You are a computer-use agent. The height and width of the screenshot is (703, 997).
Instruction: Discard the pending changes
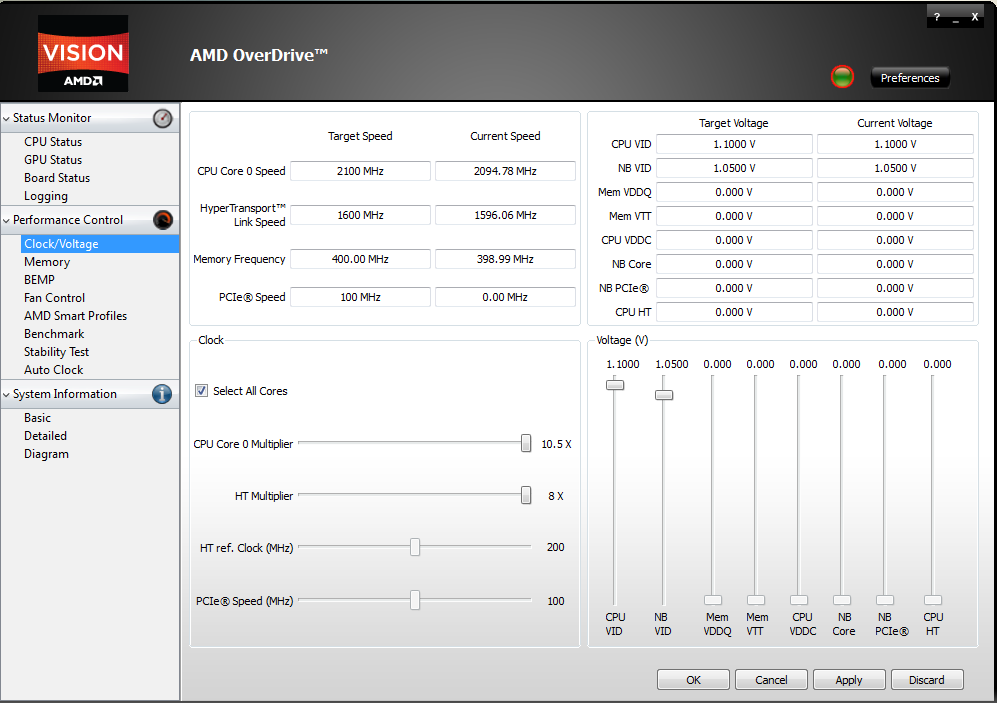(x=927, y=679)
